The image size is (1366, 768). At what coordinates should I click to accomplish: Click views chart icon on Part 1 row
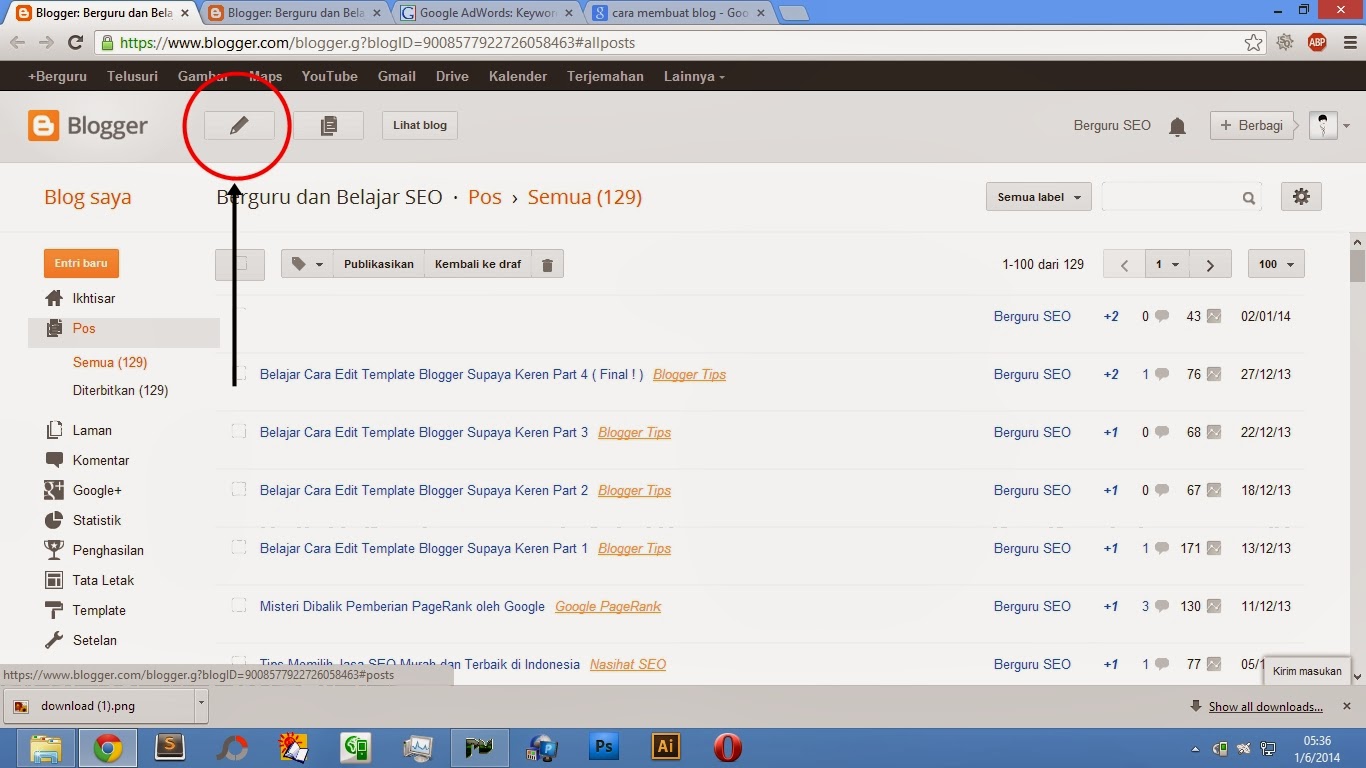pyautogui.click(x=1213, y=548)
